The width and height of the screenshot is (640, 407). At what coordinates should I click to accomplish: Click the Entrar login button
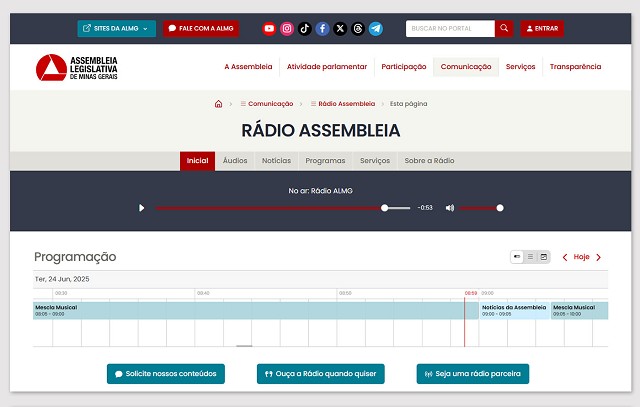coord(542,29)
